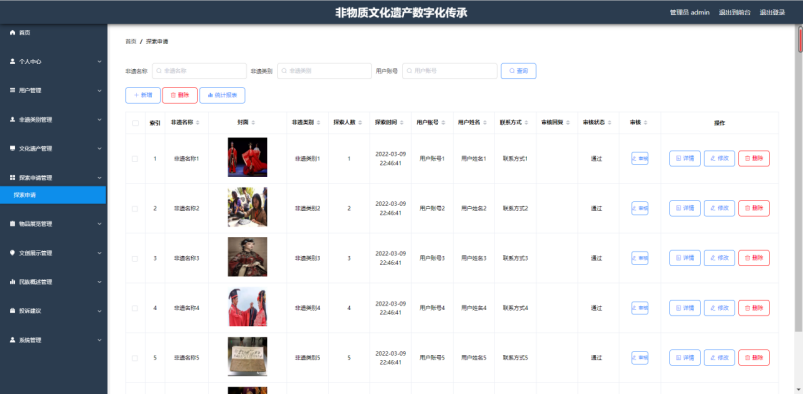Image resolution: width=803 pixels, height=394 pixels.
Task: Sort table by 非遗名称 column arrows
Action: tap(198, 123)
